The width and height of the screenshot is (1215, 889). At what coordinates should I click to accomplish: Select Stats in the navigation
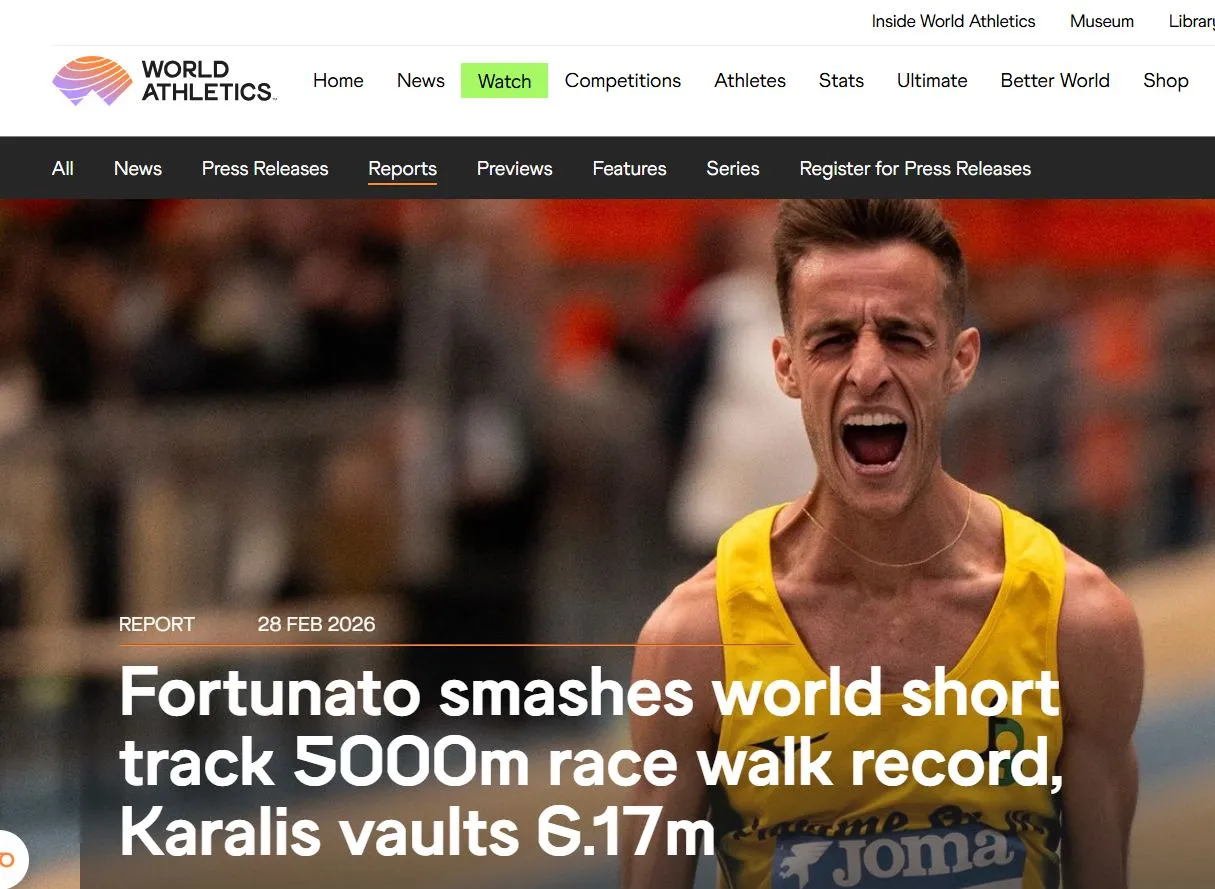(x=841, y=81)
